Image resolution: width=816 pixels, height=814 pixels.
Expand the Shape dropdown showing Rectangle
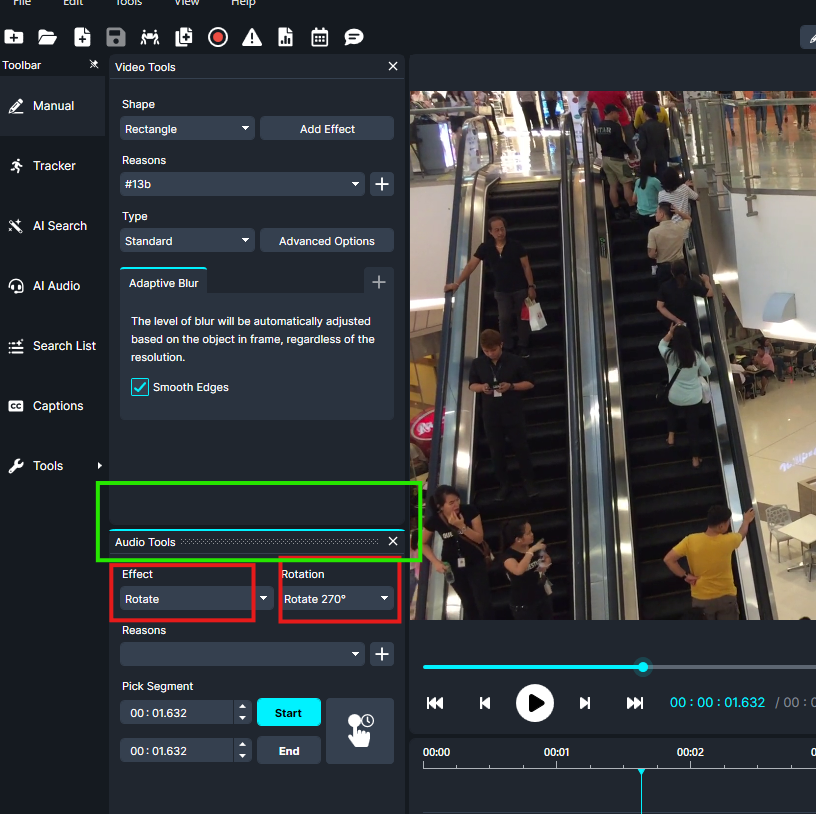click(x=188, y=129)
